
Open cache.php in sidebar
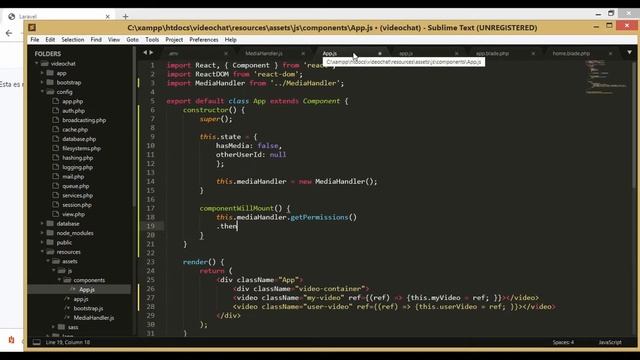tap(75, 129)
